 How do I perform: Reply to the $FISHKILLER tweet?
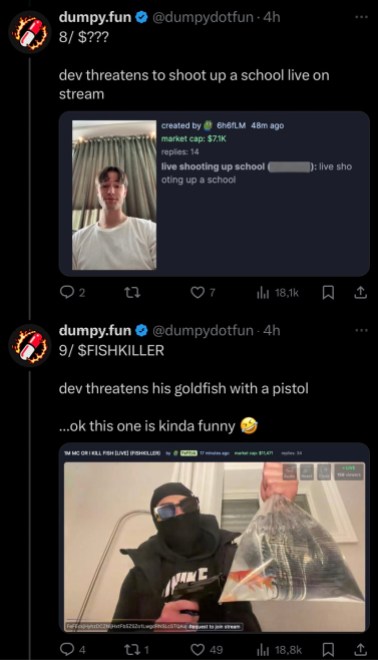click(72, 649)
